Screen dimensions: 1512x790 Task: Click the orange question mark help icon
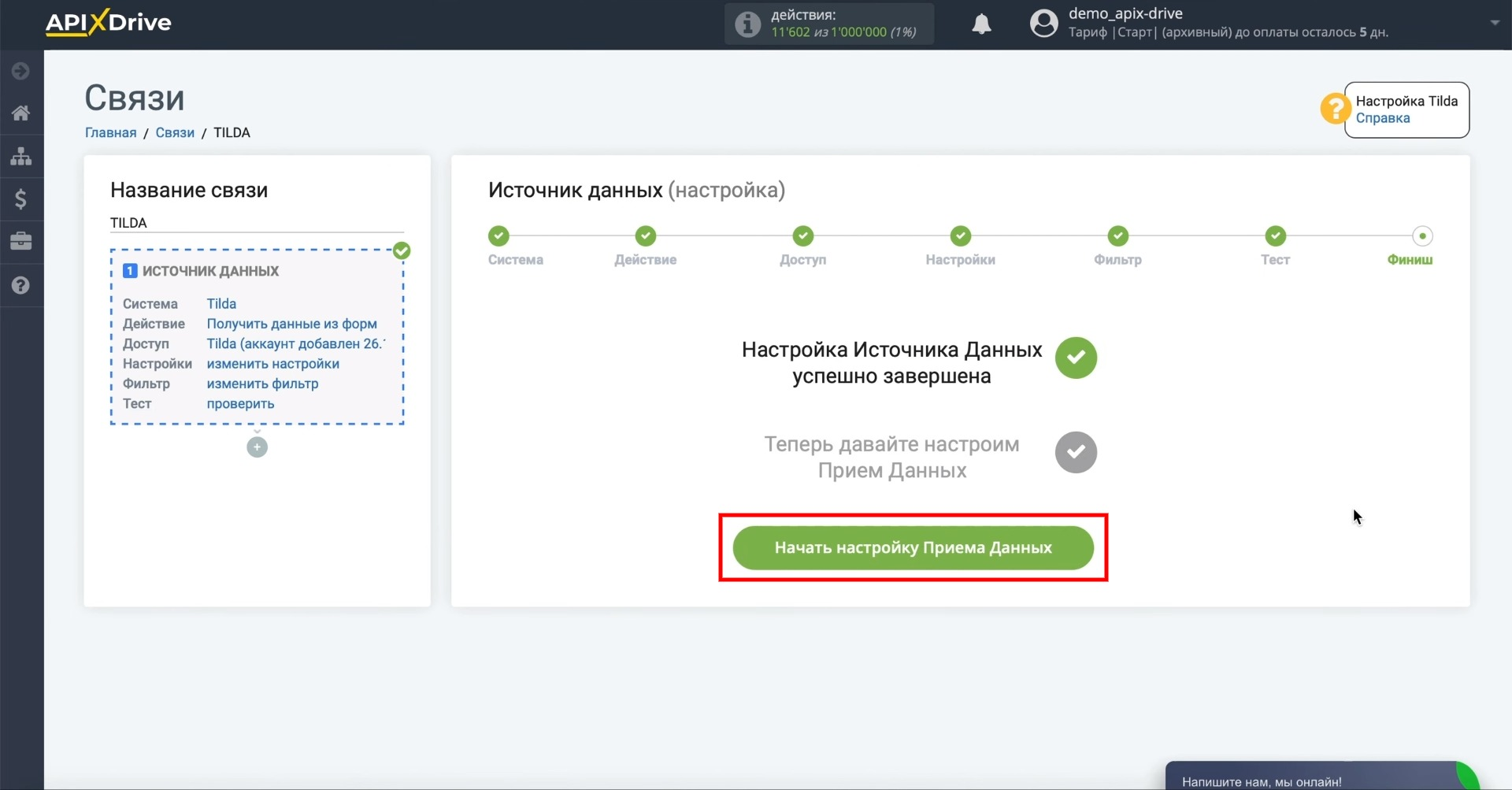coord(1335,109)
